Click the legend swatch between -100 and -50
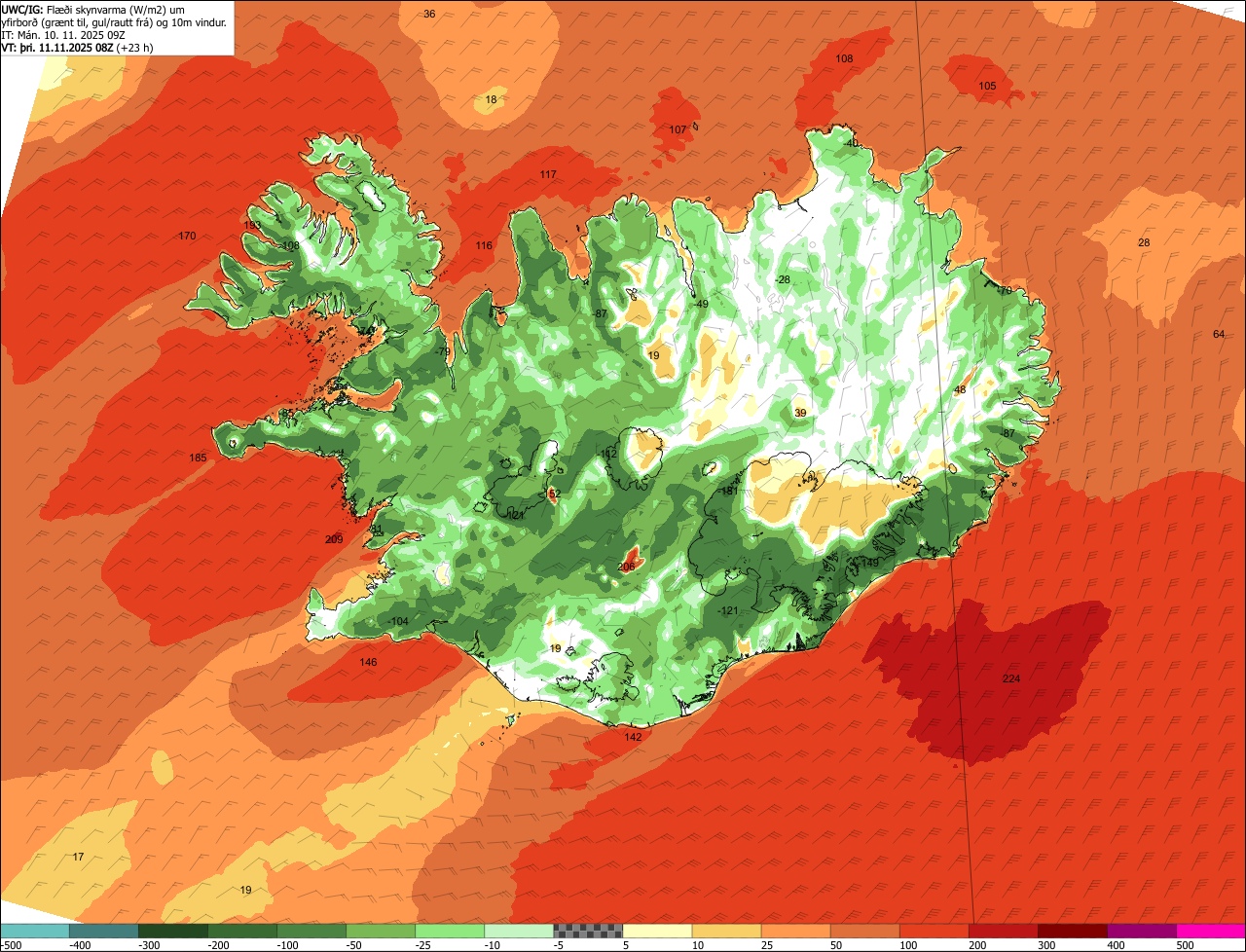1246x952 pixels. 311,931
